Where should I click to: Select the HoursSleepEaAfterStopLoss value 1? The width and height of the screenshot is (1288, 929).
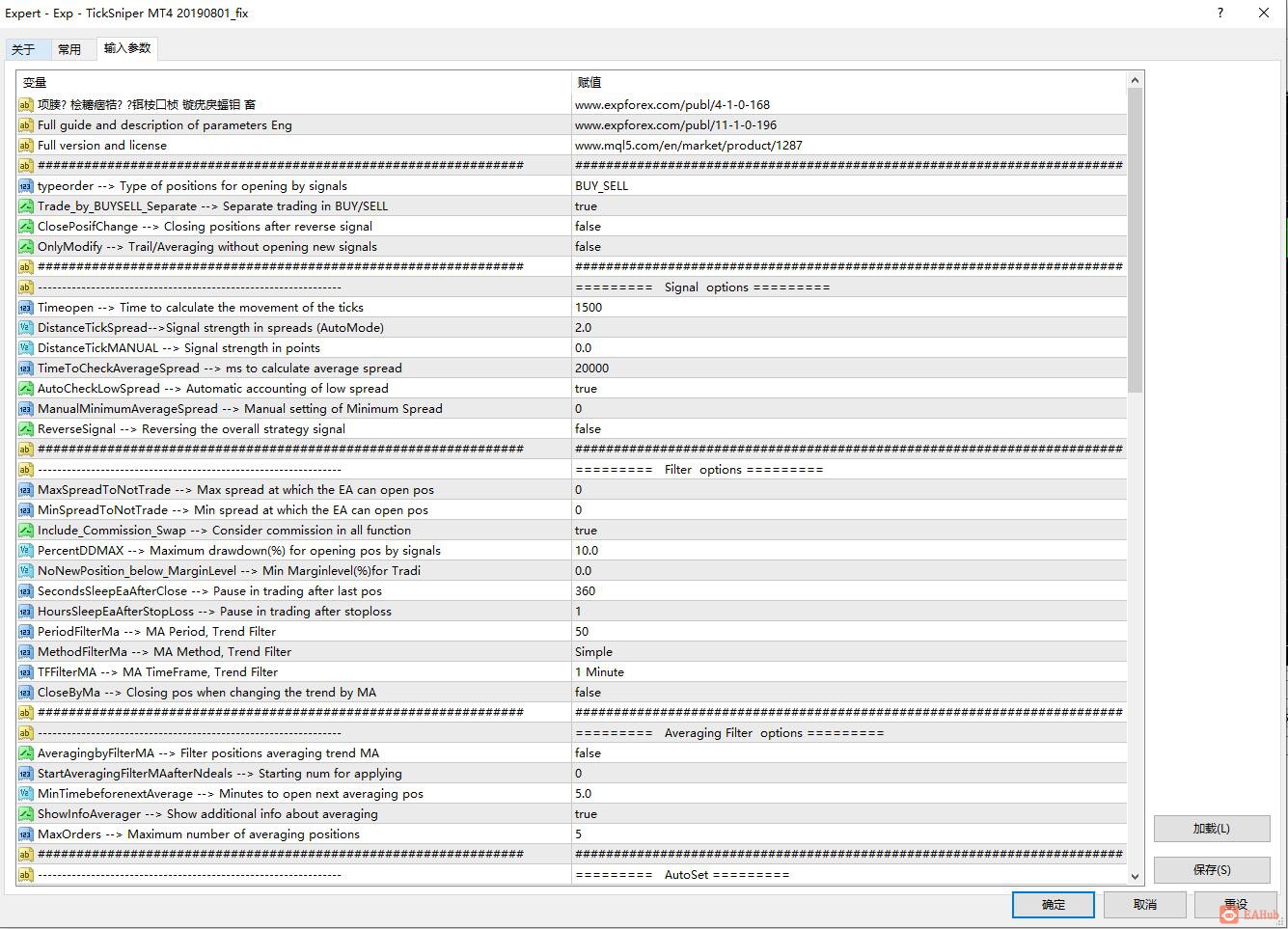coord(579,612)
